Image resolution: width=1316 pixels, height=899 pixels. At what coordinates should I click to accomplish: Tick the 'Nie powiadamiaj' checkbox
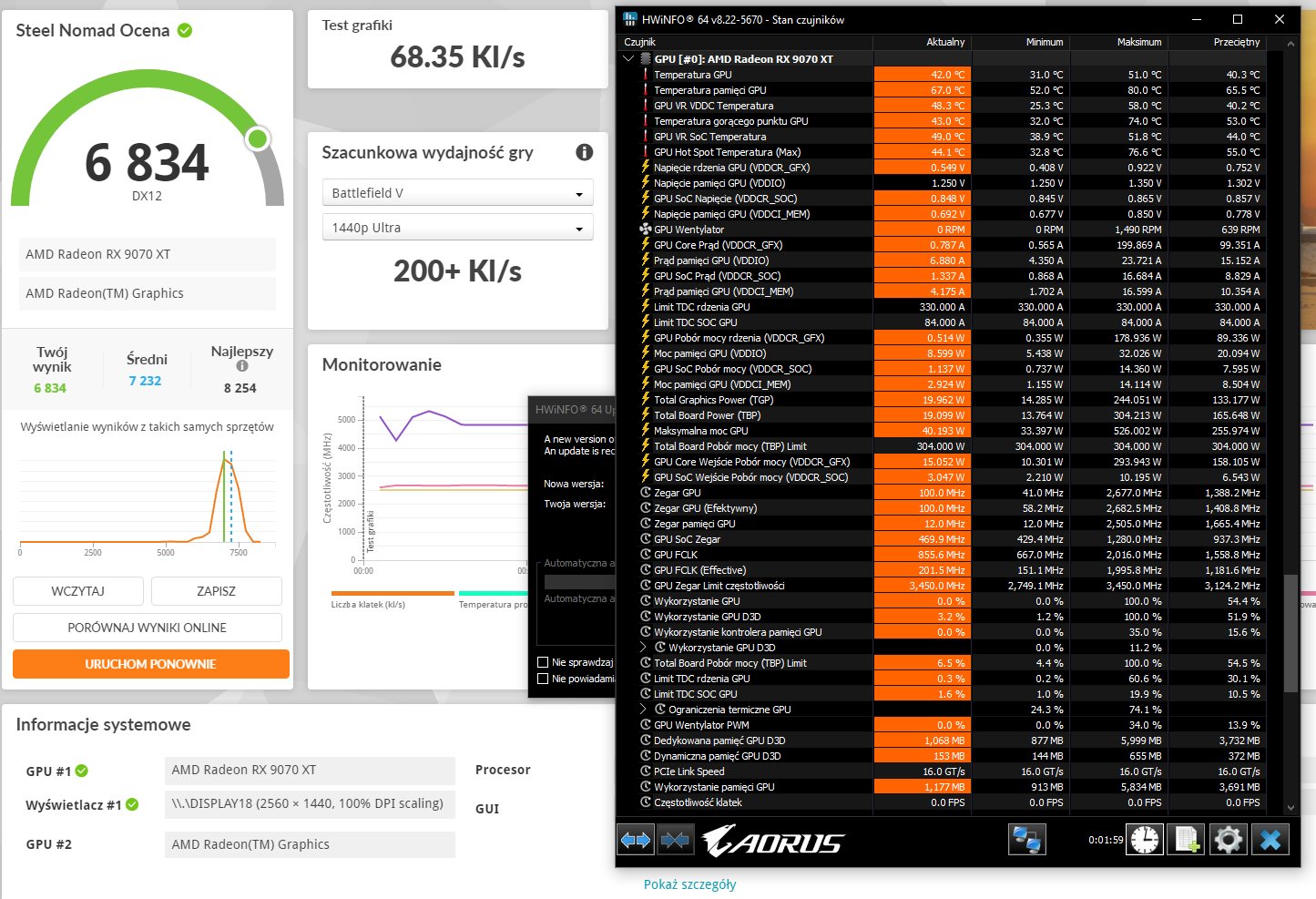pyautogui.click(x=543, y=679)
